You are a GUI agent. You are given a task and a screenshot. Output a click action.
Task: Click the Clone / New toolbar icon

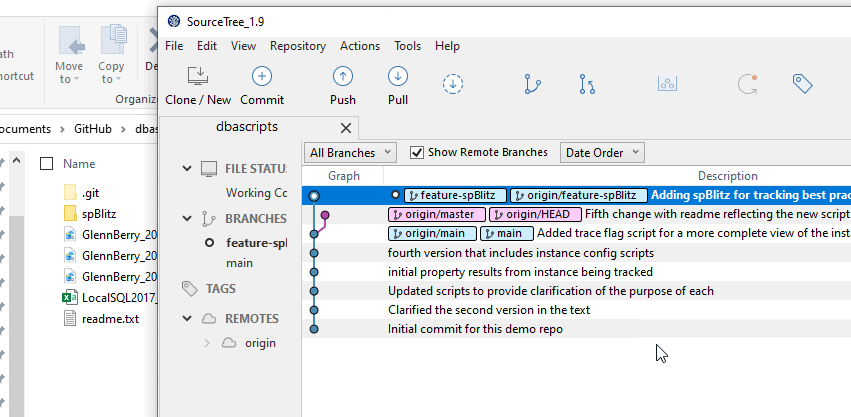point(198,77)
